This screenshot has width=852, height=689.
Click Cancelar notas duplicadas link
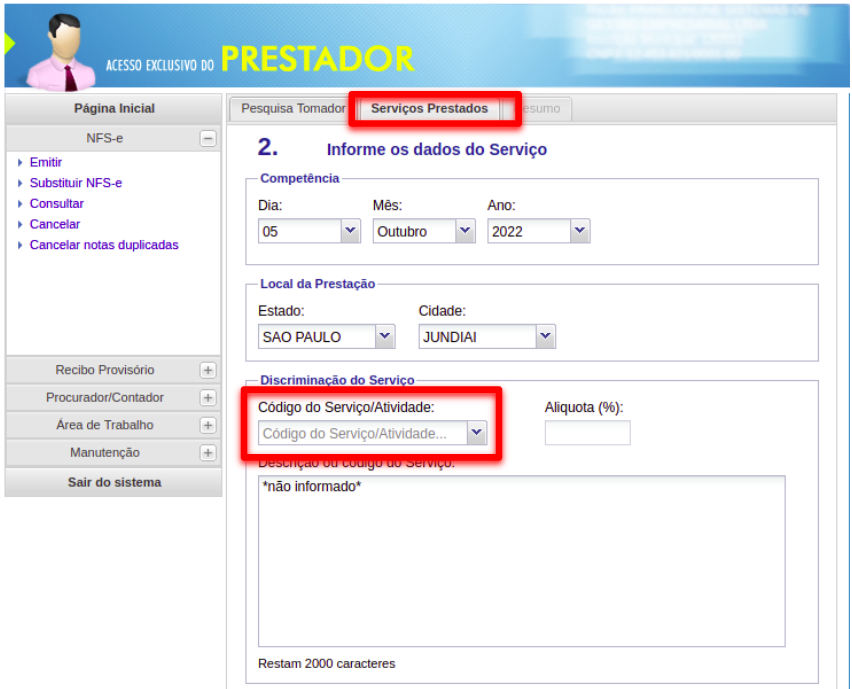tap(104, 245)
